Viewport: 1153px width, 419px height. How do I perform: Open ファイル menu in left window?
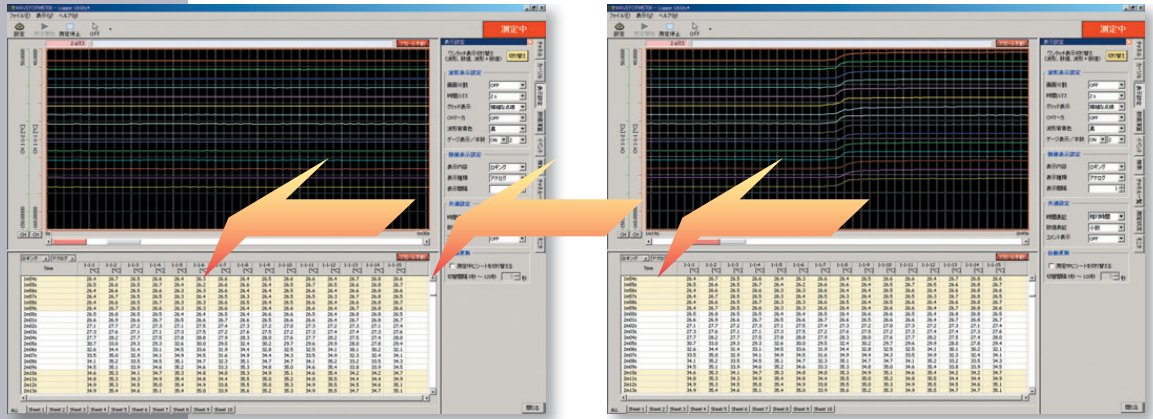point(18,15)
